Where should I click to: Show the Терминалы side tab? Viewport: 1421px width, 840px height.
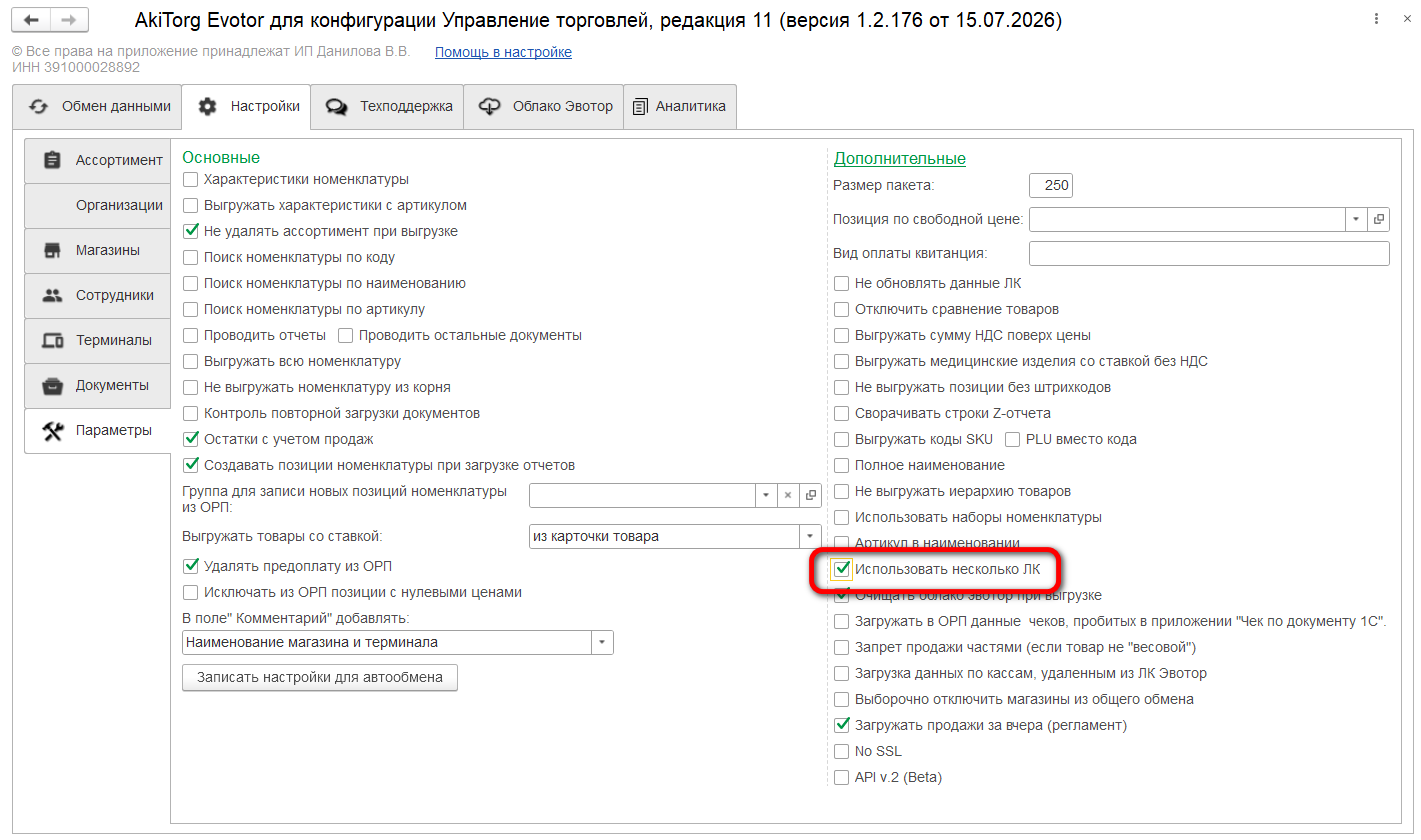[x=97, y=340]
